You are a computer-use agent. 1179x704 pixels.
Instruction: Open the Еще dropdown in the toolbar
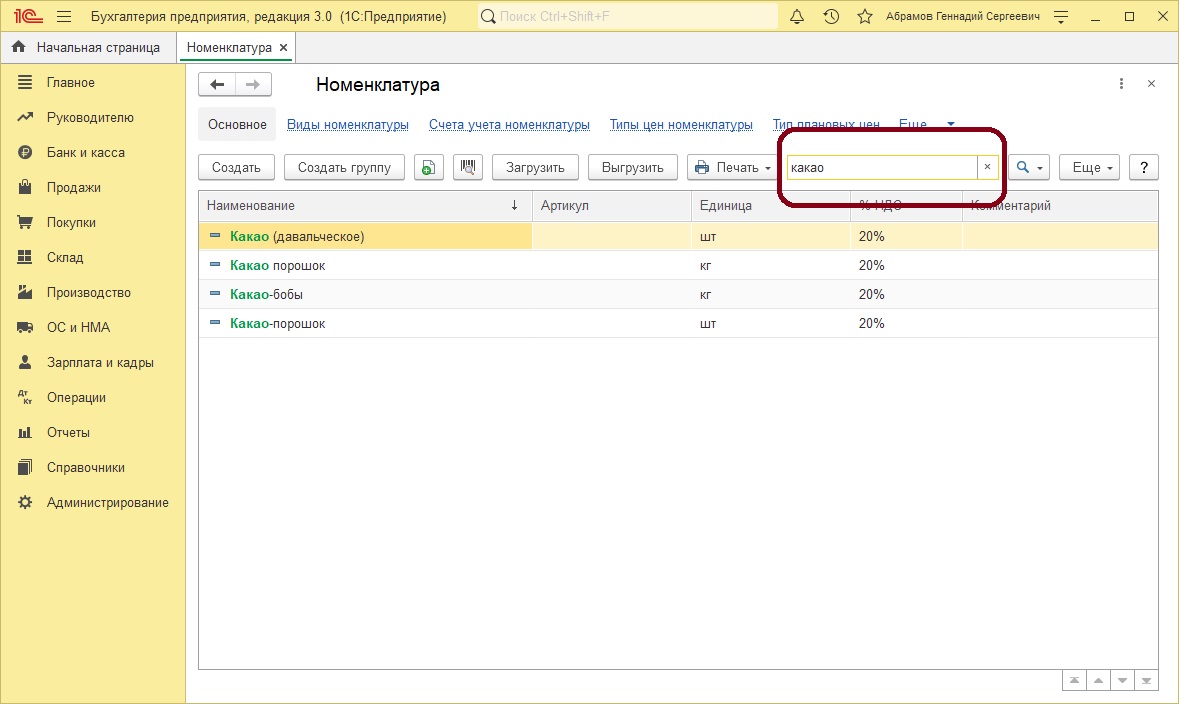[x=1092, y=167]
